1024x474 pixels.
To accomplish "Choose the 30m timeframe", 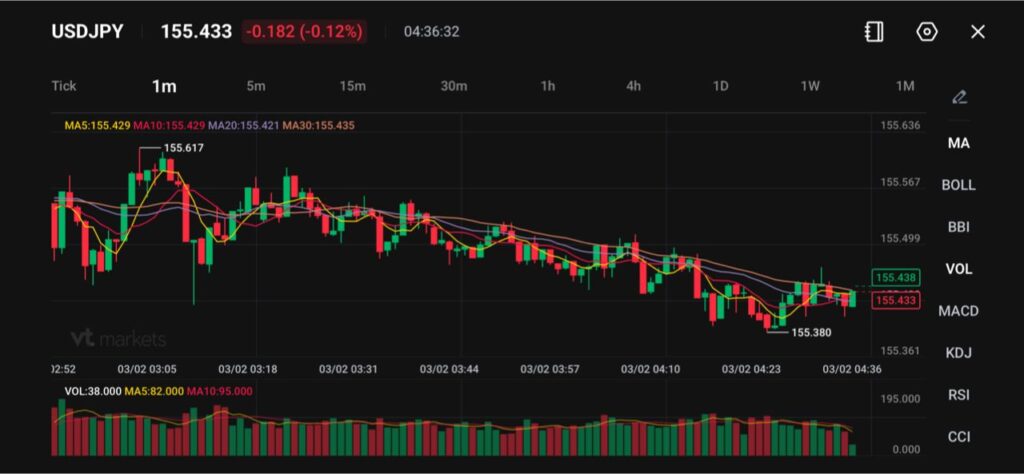I will point(454,86).
